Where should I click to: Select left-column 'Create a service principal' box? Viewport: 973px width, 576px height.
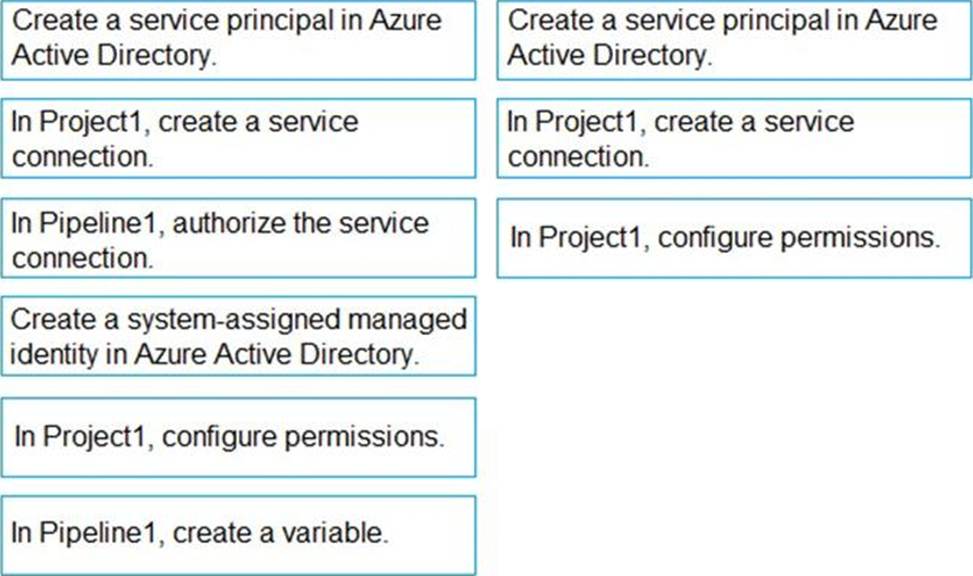(238, 40)
